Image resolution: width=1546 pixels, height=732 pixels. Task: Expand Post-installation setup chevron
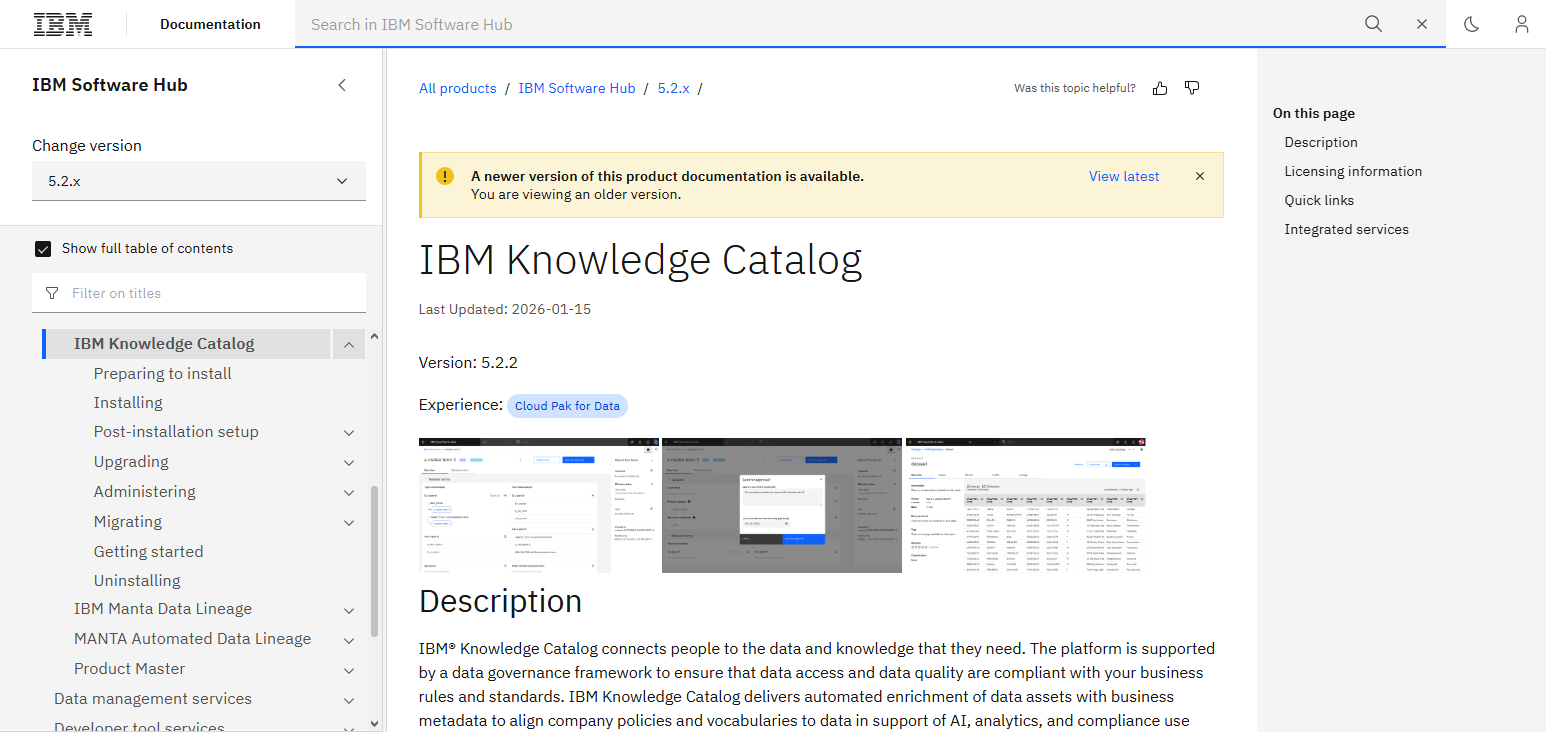pyautogui.click(x=349, y=432)
